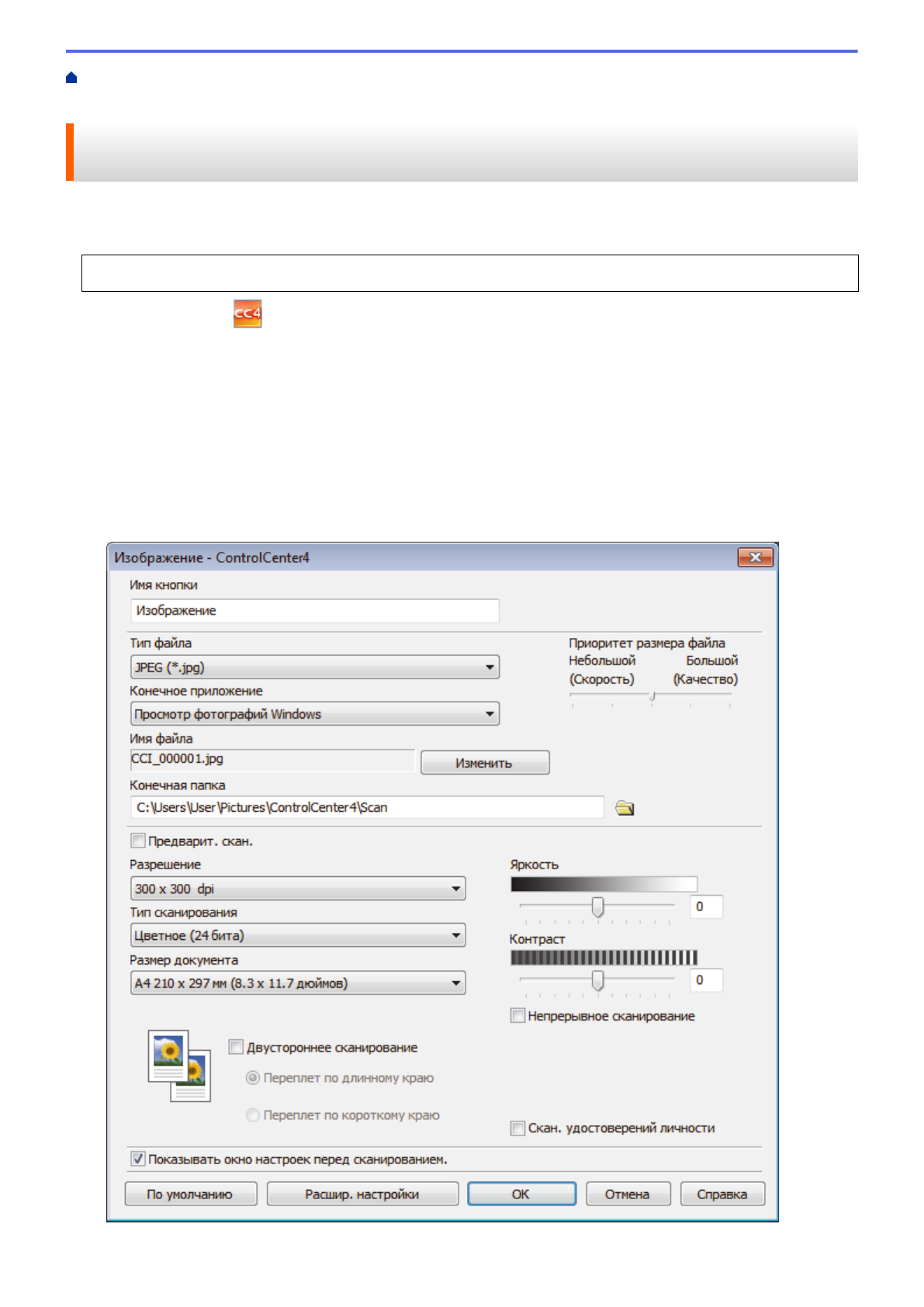Click the home icon at page top

(71, 78)
